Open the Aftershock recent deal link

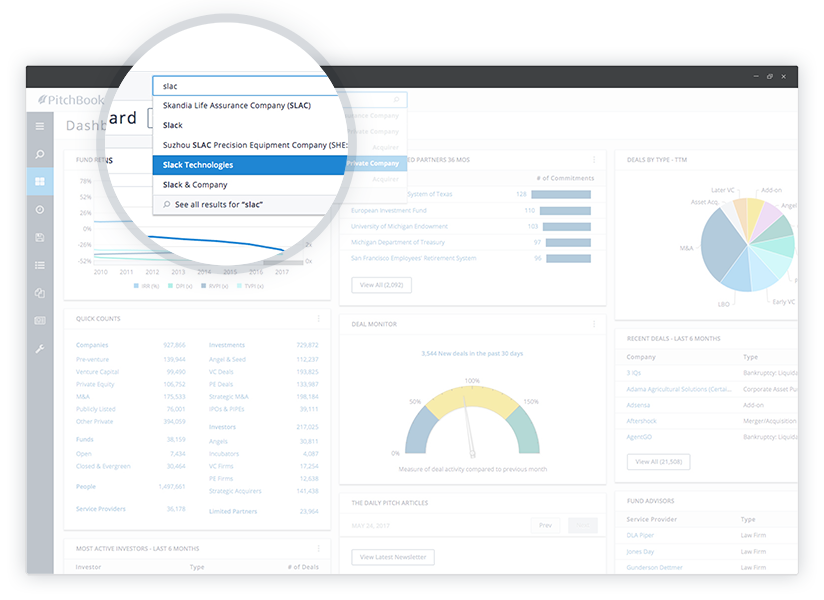pyautogui.click(x=642, y=421)
